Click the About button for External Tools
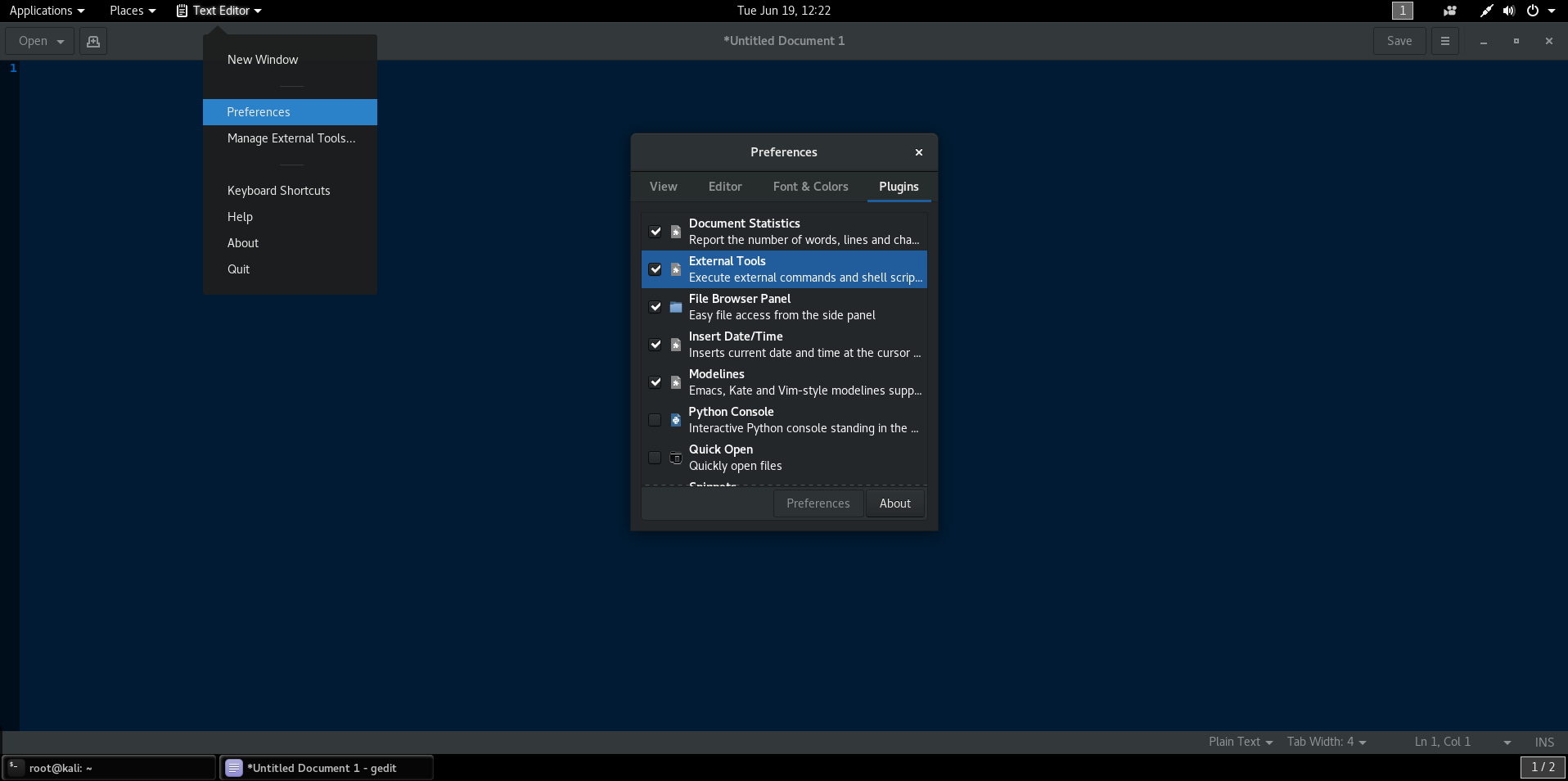 click(894, 503)
